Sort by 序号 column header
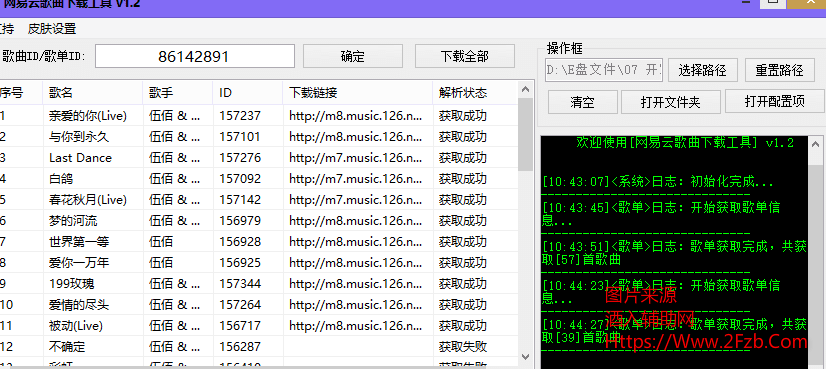The image size is (826, 369). (20, 93)
